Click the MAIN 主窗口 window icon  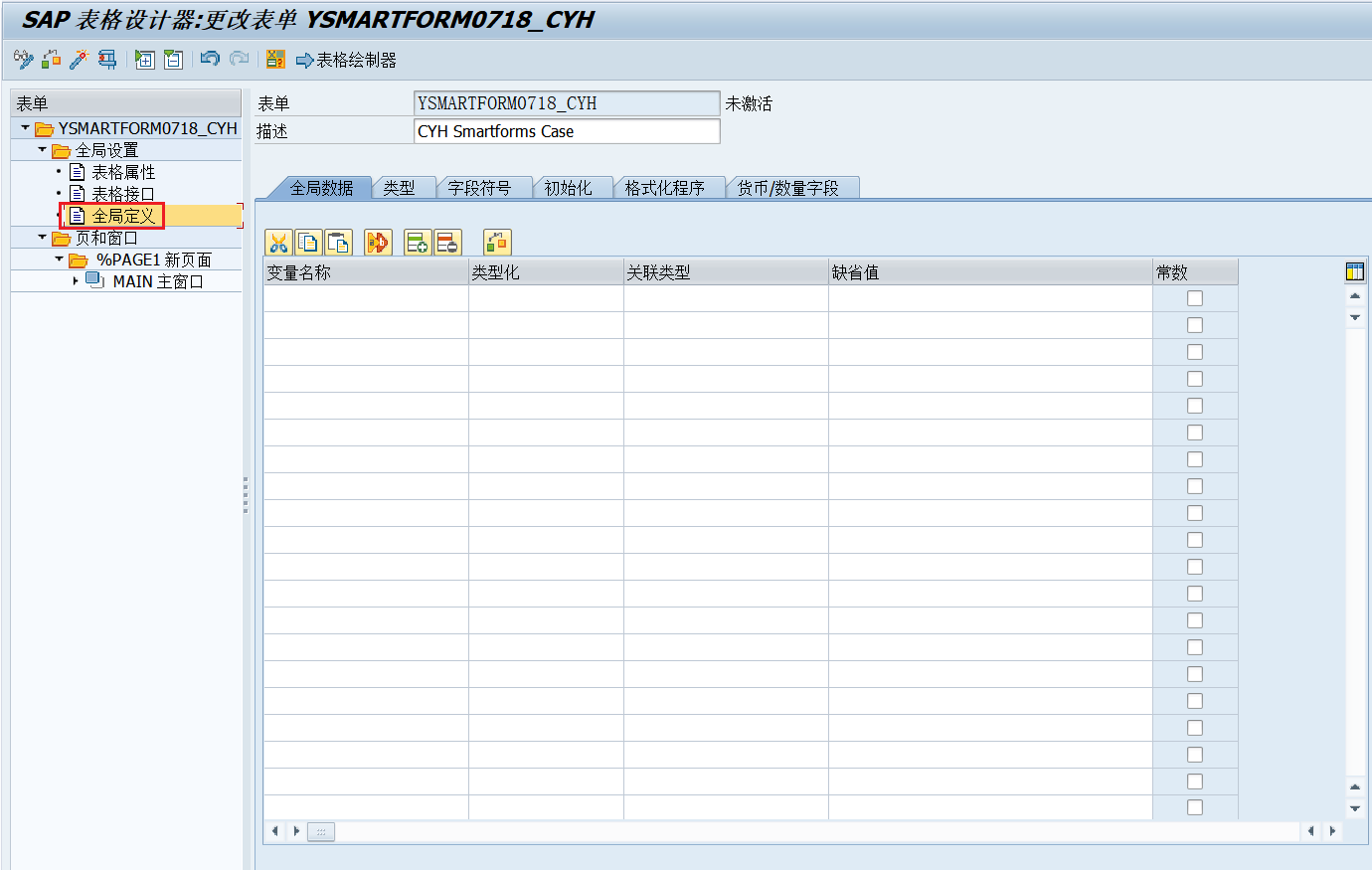click(x=94, y=280)
